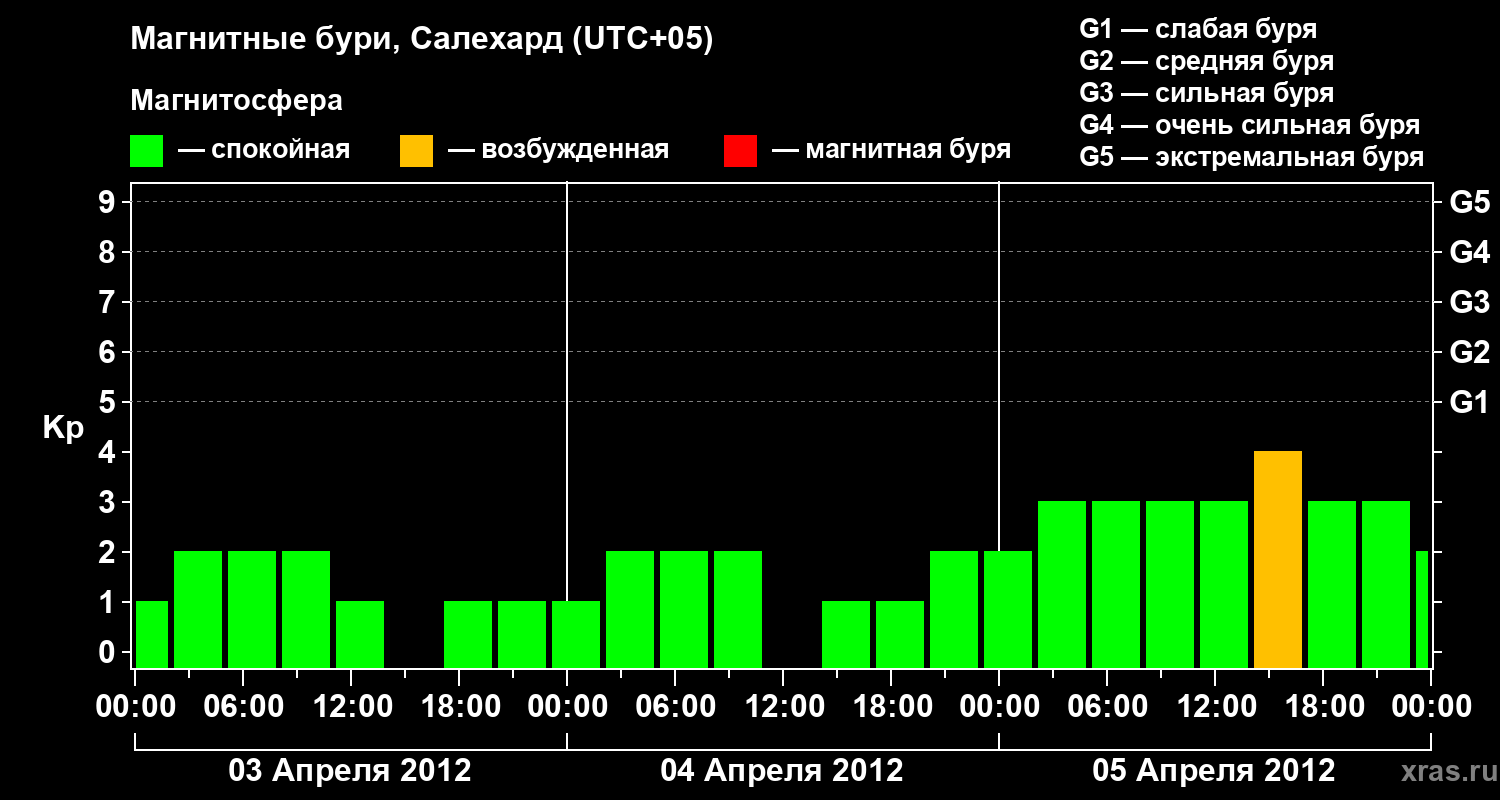Click the '06:00' time label above 04 Апреля

click(x=675, y=707)
